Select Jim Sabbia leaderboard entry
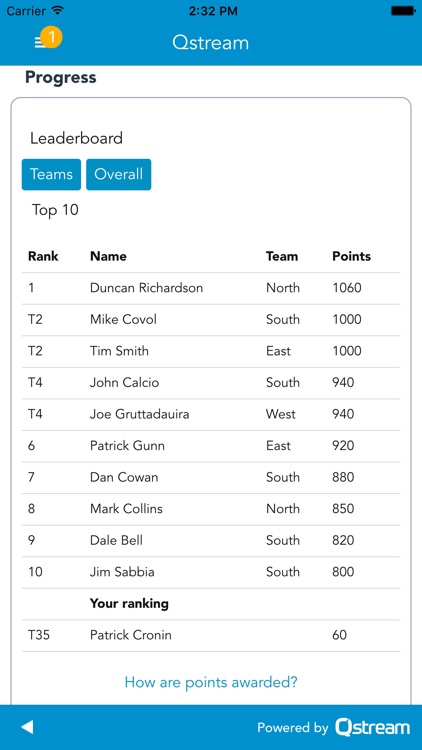This screenshot has height=750, width=422. tap(211, 572)
